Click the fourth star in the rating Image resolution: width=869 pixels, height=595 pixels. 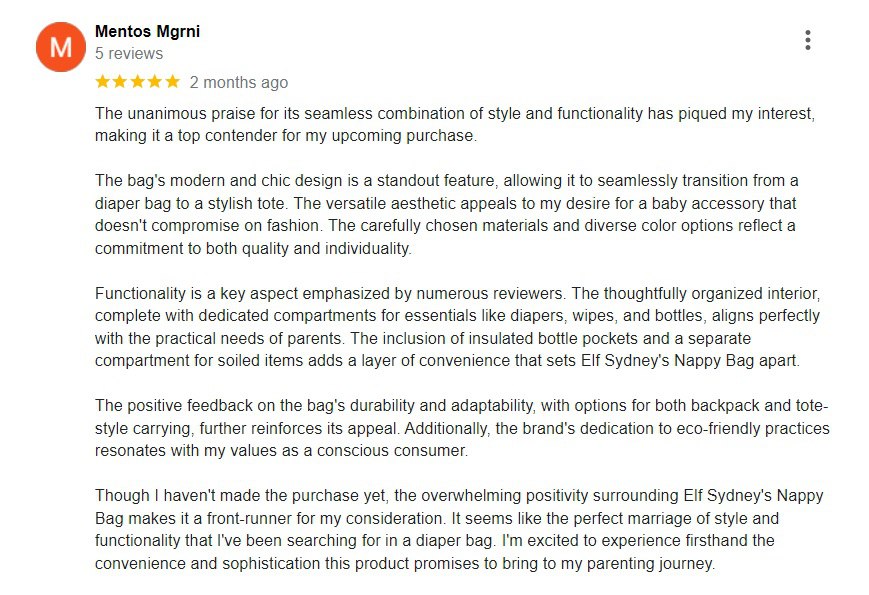tap(155, 81)
